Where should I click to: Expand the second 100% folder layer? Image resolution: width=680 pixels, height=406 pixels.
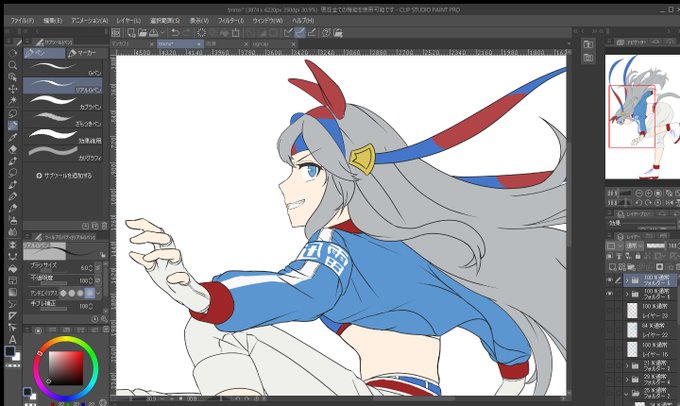pos(627,295)
